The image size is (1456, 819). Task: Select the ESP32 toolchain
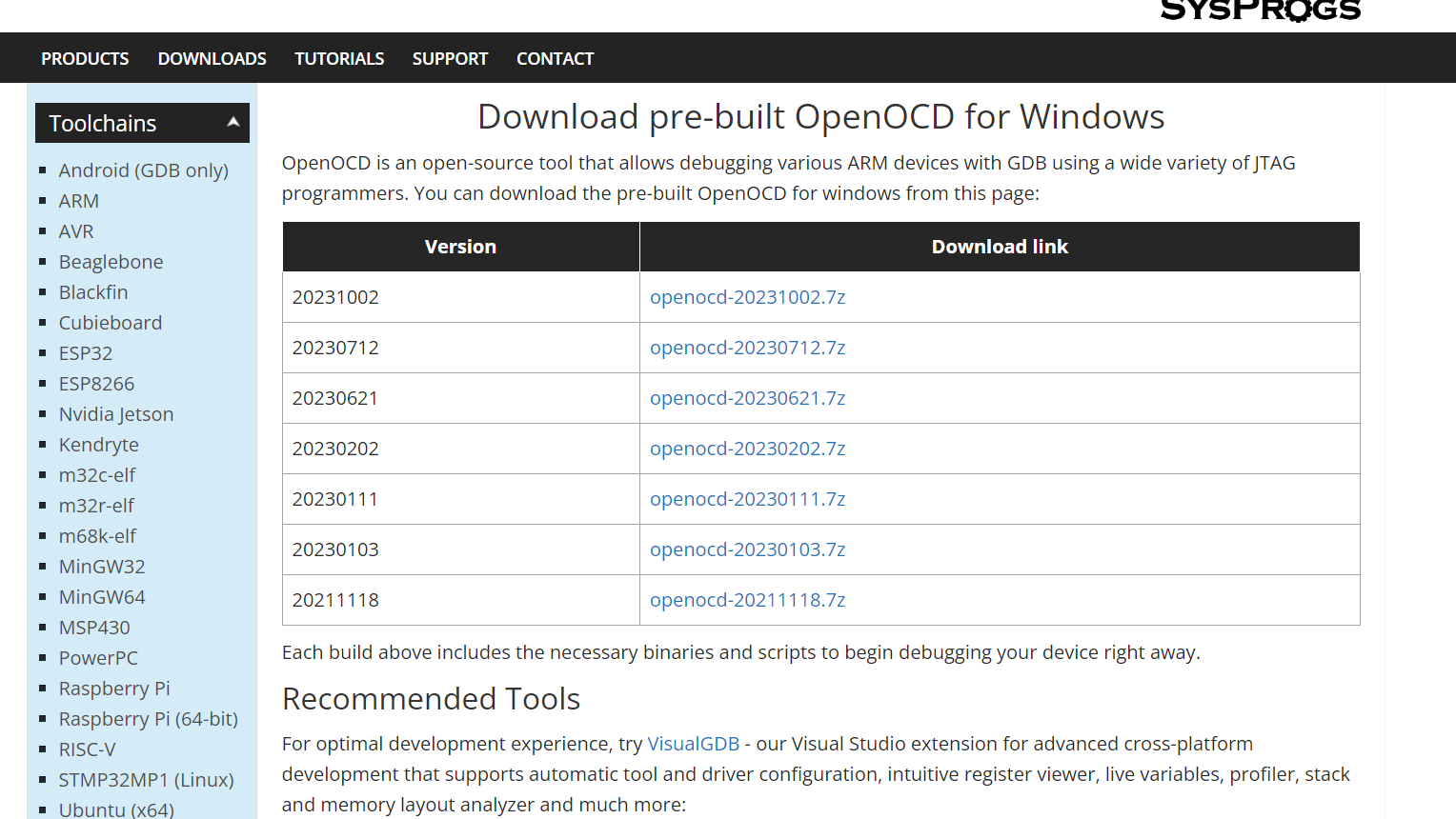coord(86,352)
